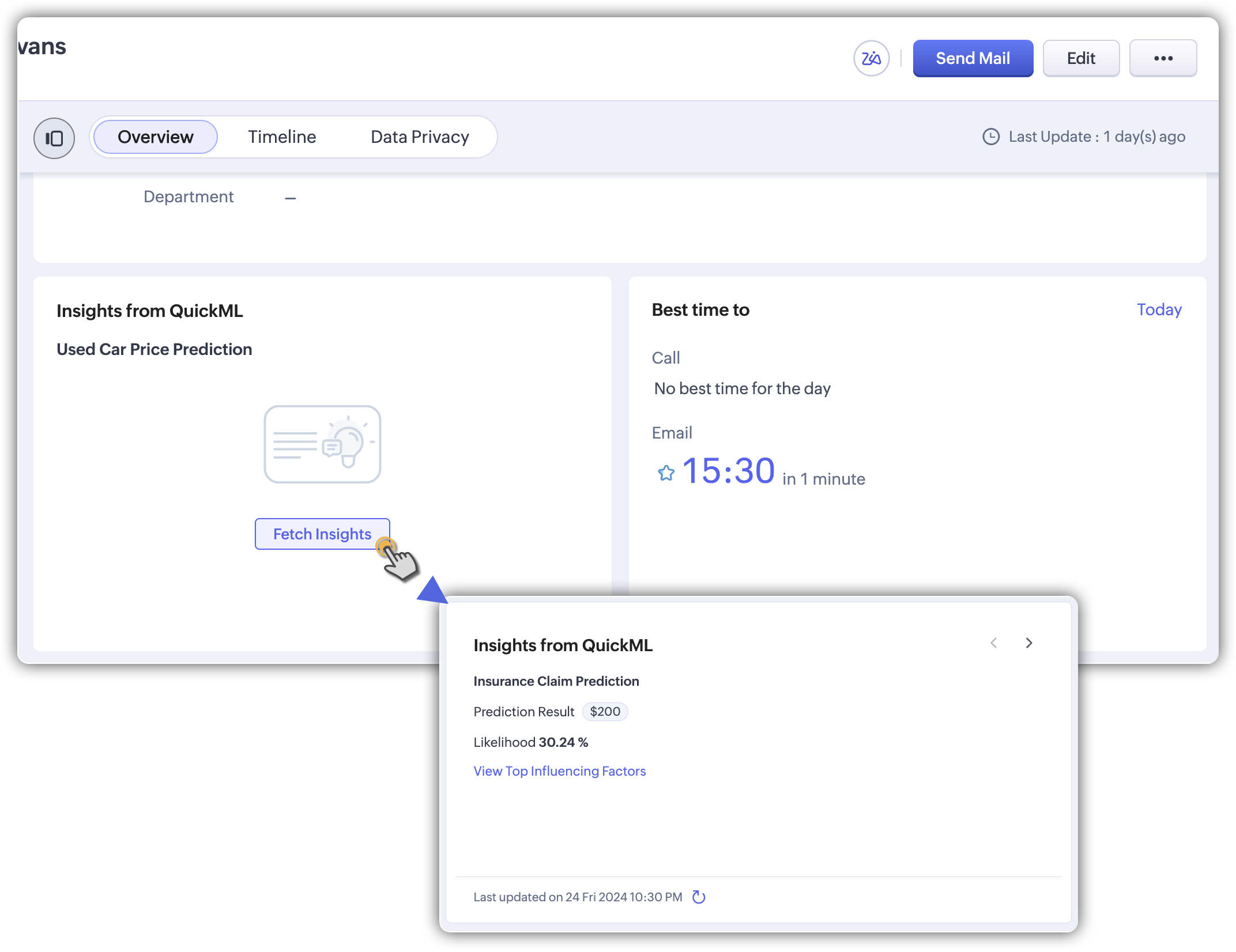Click the star icon beside 15:30
Screen dimensions: 1236x952
[666, 473]
